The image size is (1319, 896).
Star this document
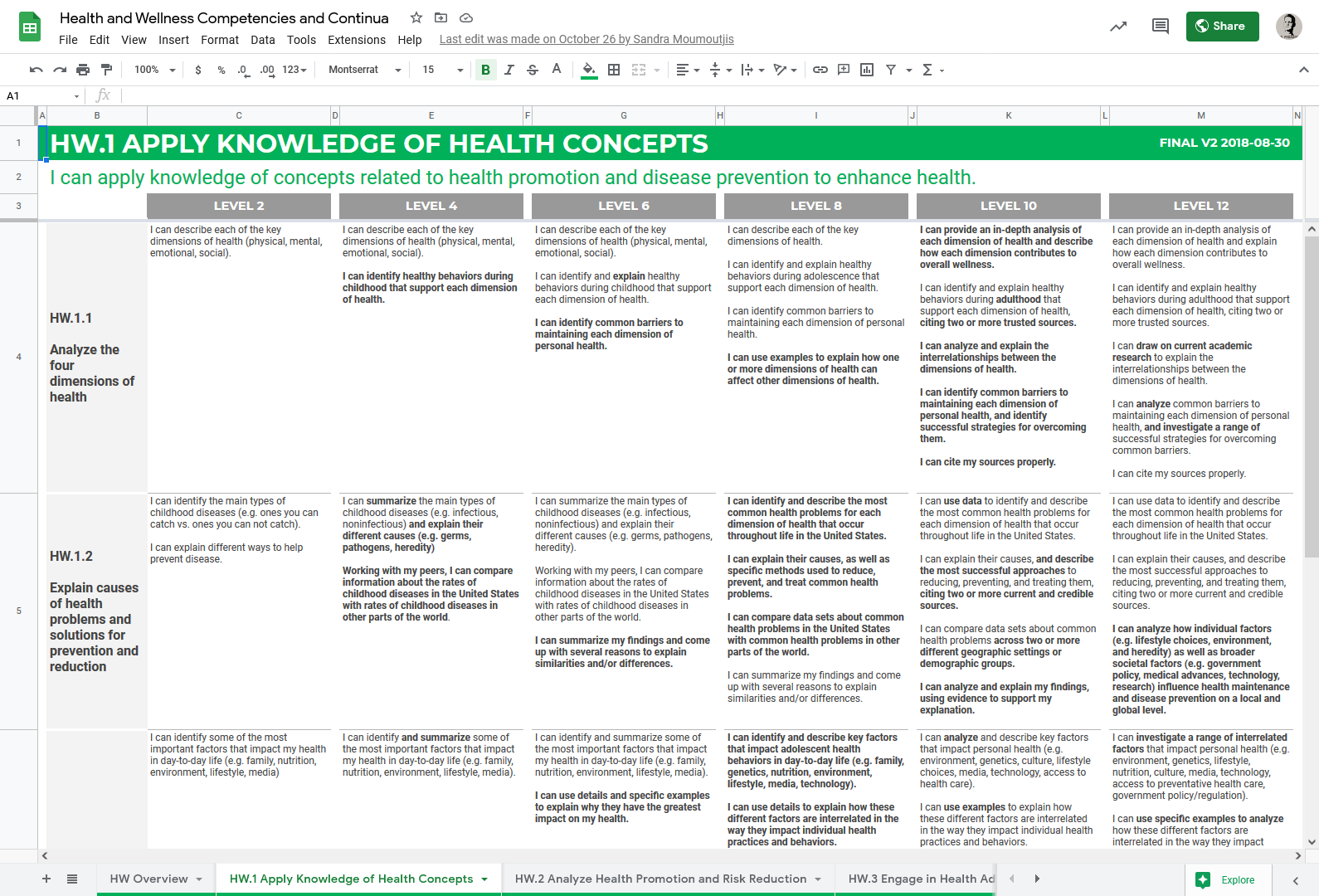(x=416, y=17)
